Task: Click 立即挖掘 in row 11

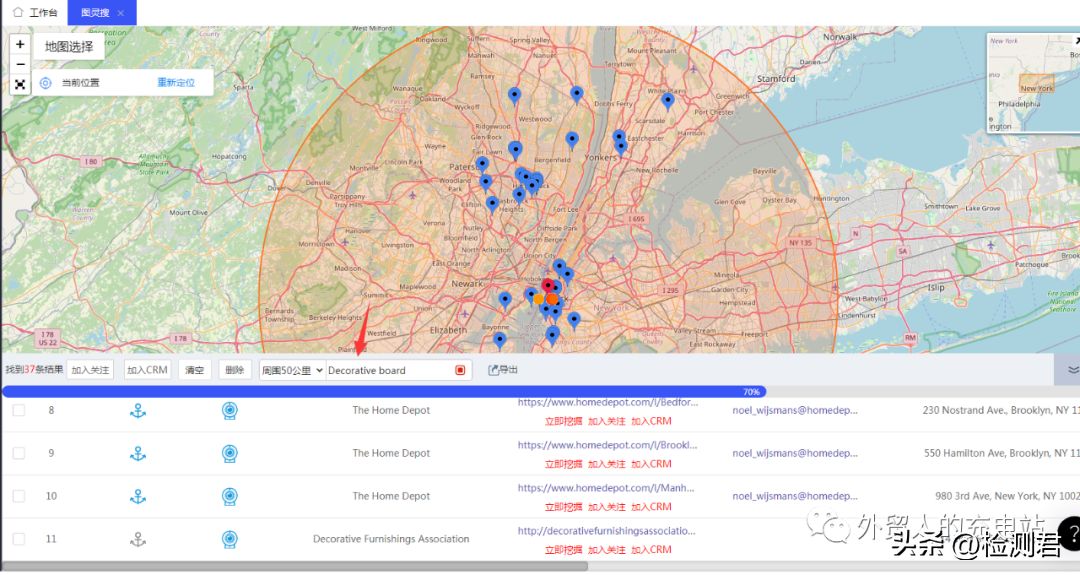Action: (x=563, y=550)
